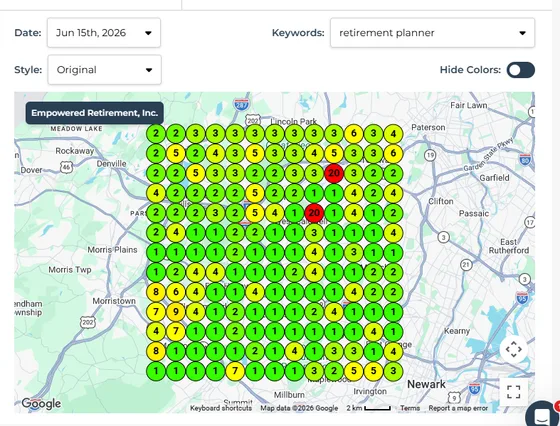The width and height of the screenshot is (560, 426).
Task: Open the Style dropdown showing Original
Action: 104,70
